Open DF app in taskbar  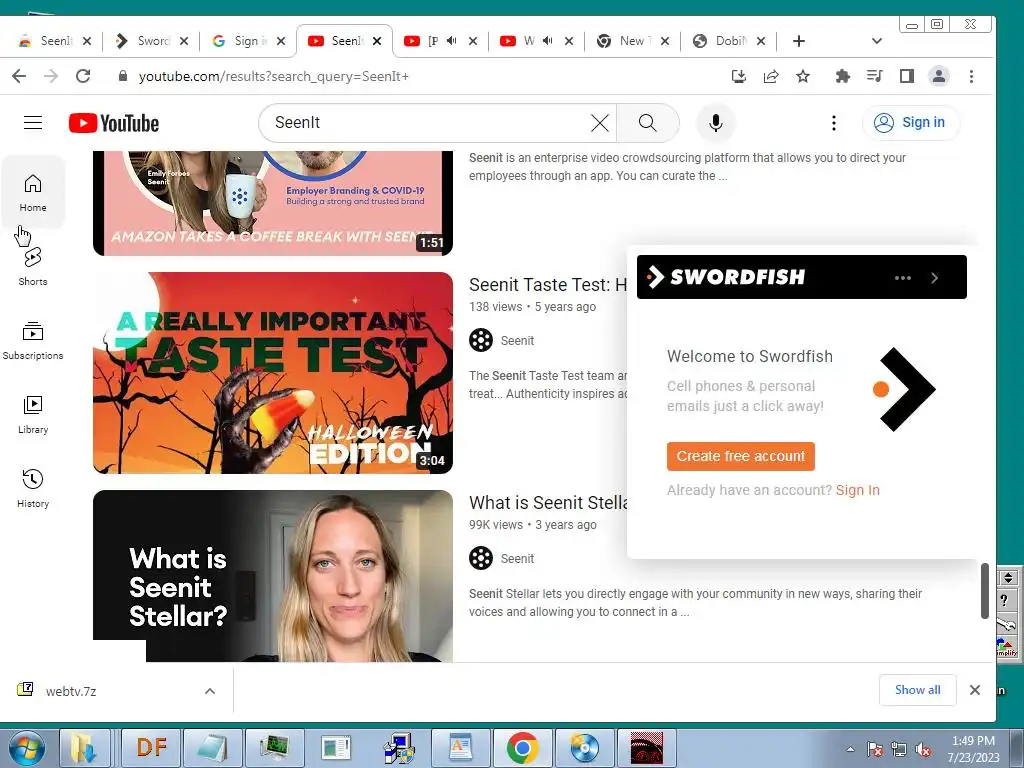click(151, 748)
